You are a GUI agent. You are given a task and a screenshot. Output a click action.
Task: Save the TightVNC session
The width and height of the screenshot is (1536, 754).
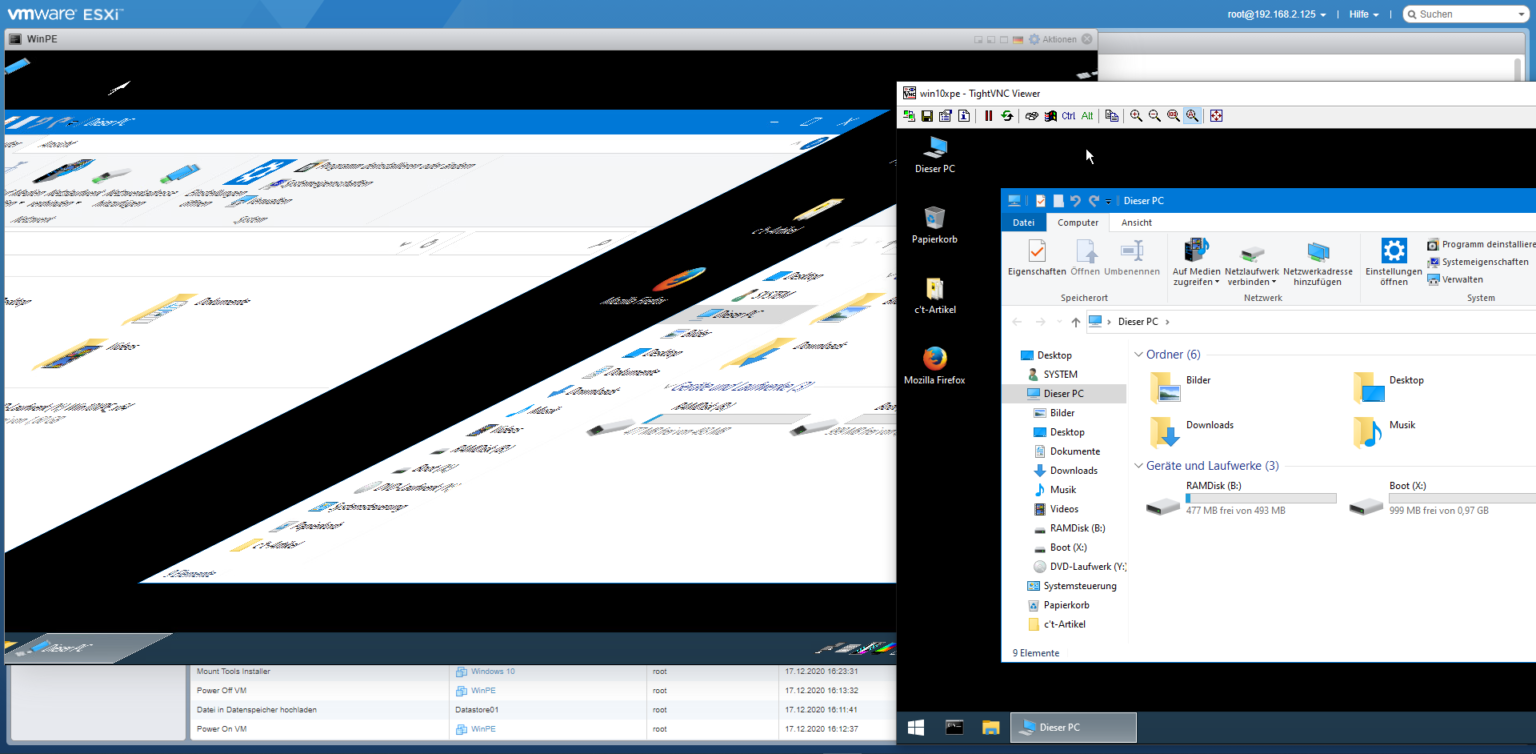point(926,116)
